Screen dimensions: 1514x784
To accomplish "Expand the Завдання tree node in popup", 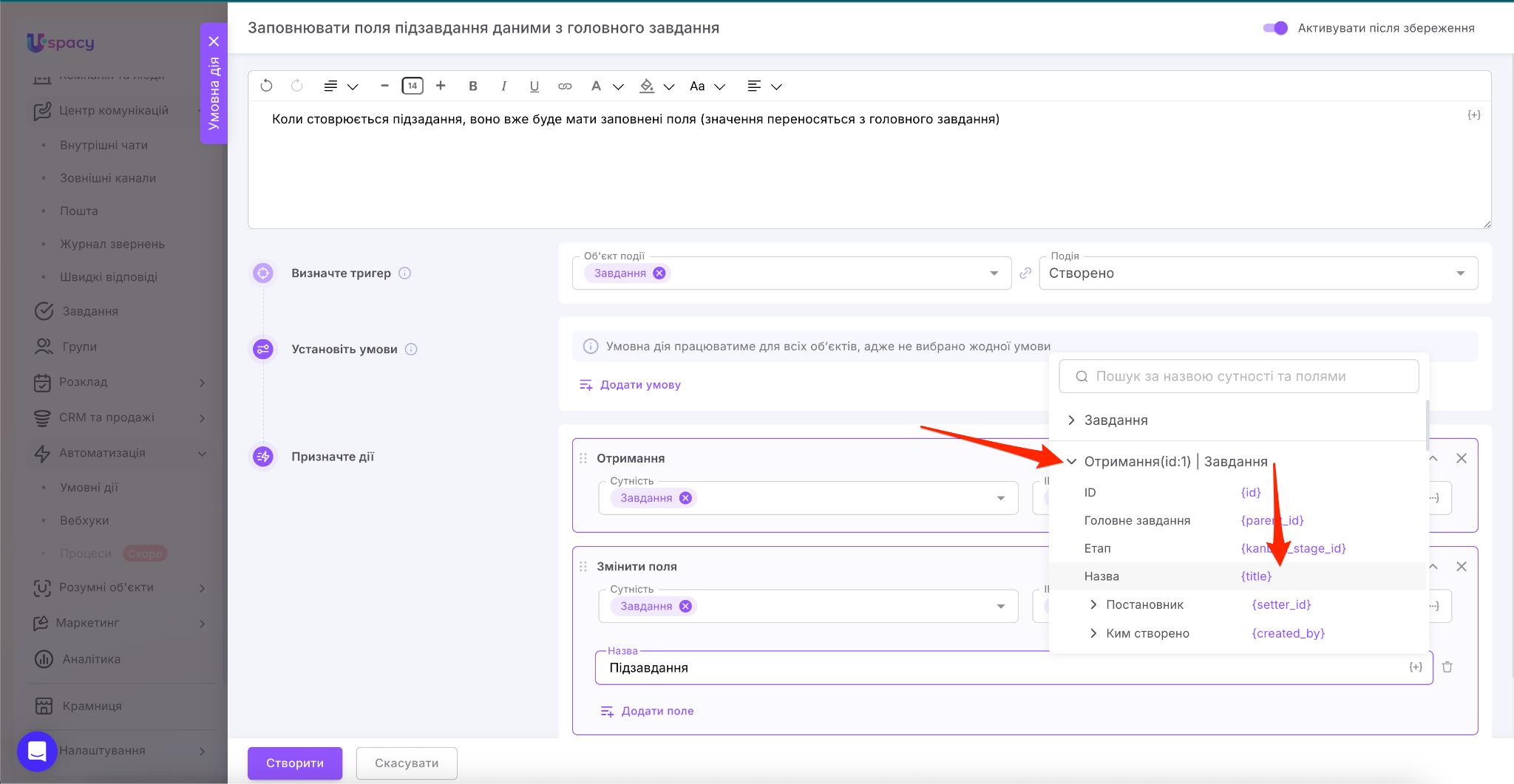I will point(1071,420).
